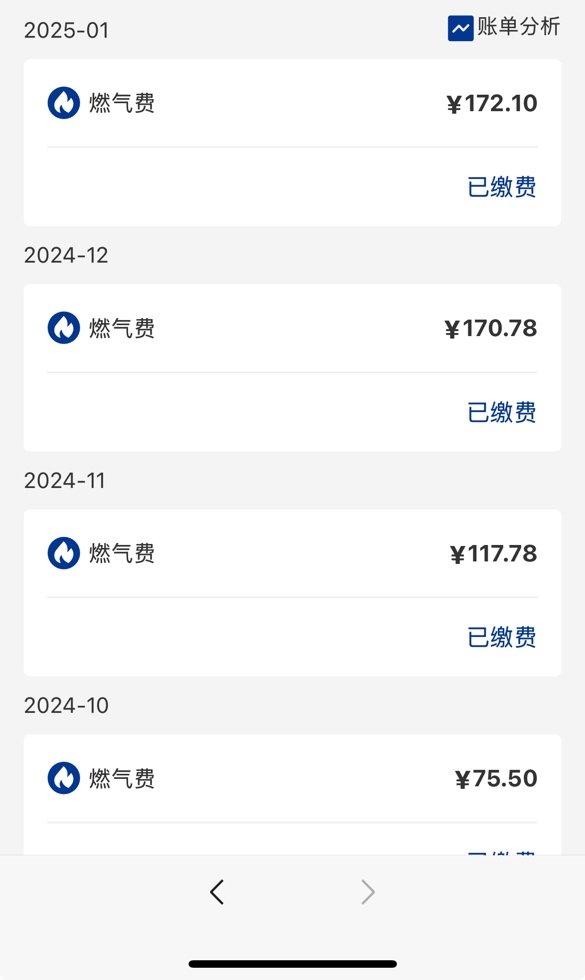
Task: Tap the home indicator bar at the bottom
Action: point(292,964)
